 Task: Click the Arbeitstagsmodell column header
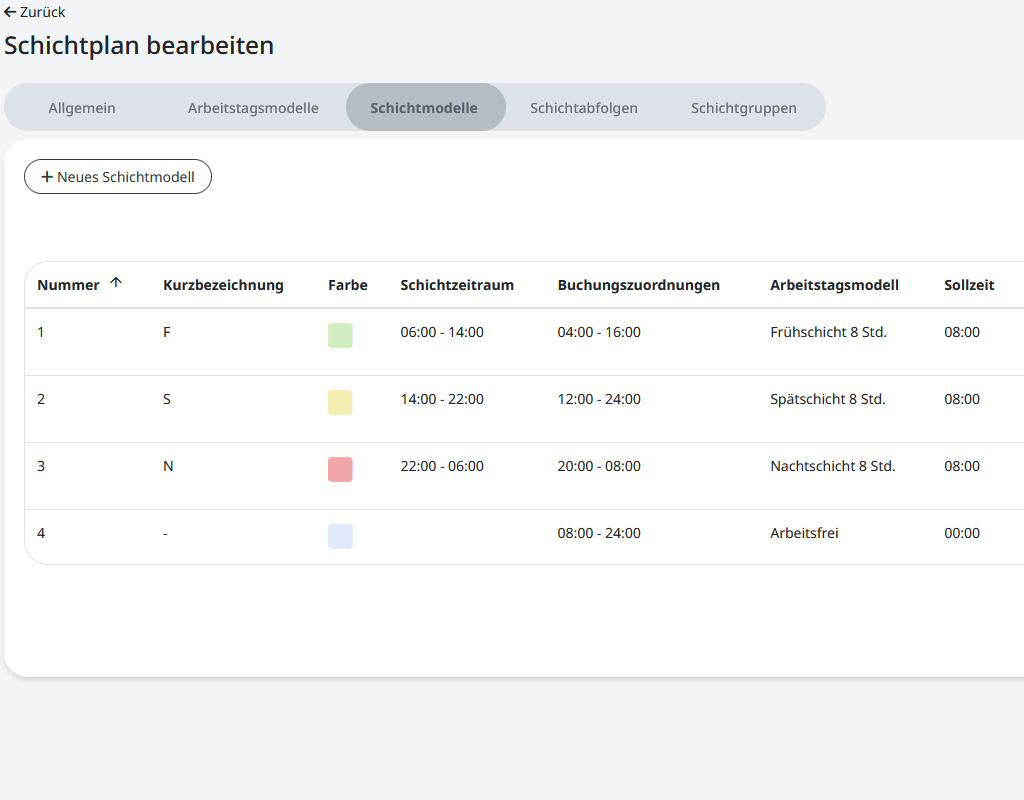point(834,285)
